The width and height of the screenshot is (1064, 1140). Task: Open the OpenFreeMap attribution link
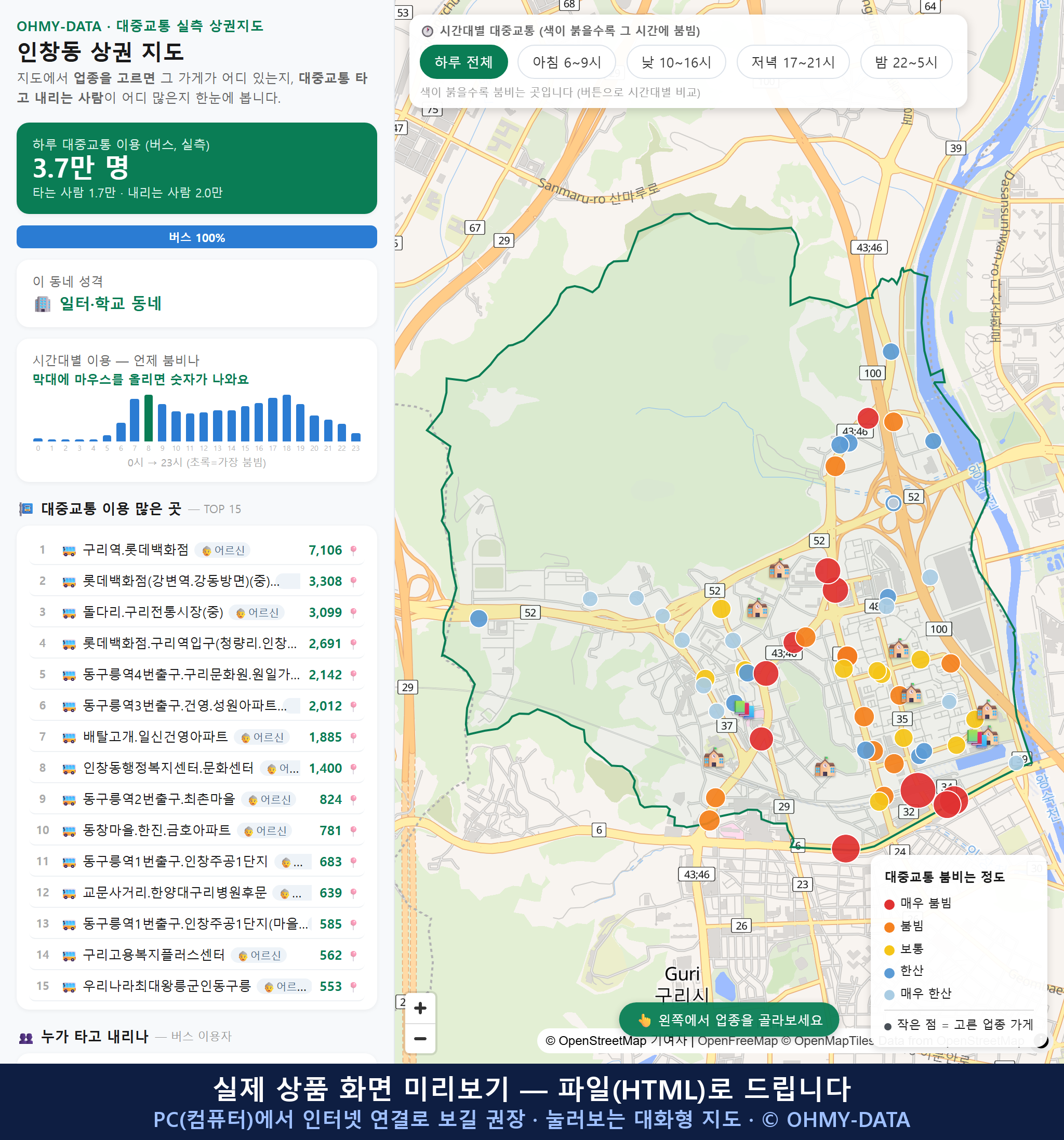click(737, 1041)
